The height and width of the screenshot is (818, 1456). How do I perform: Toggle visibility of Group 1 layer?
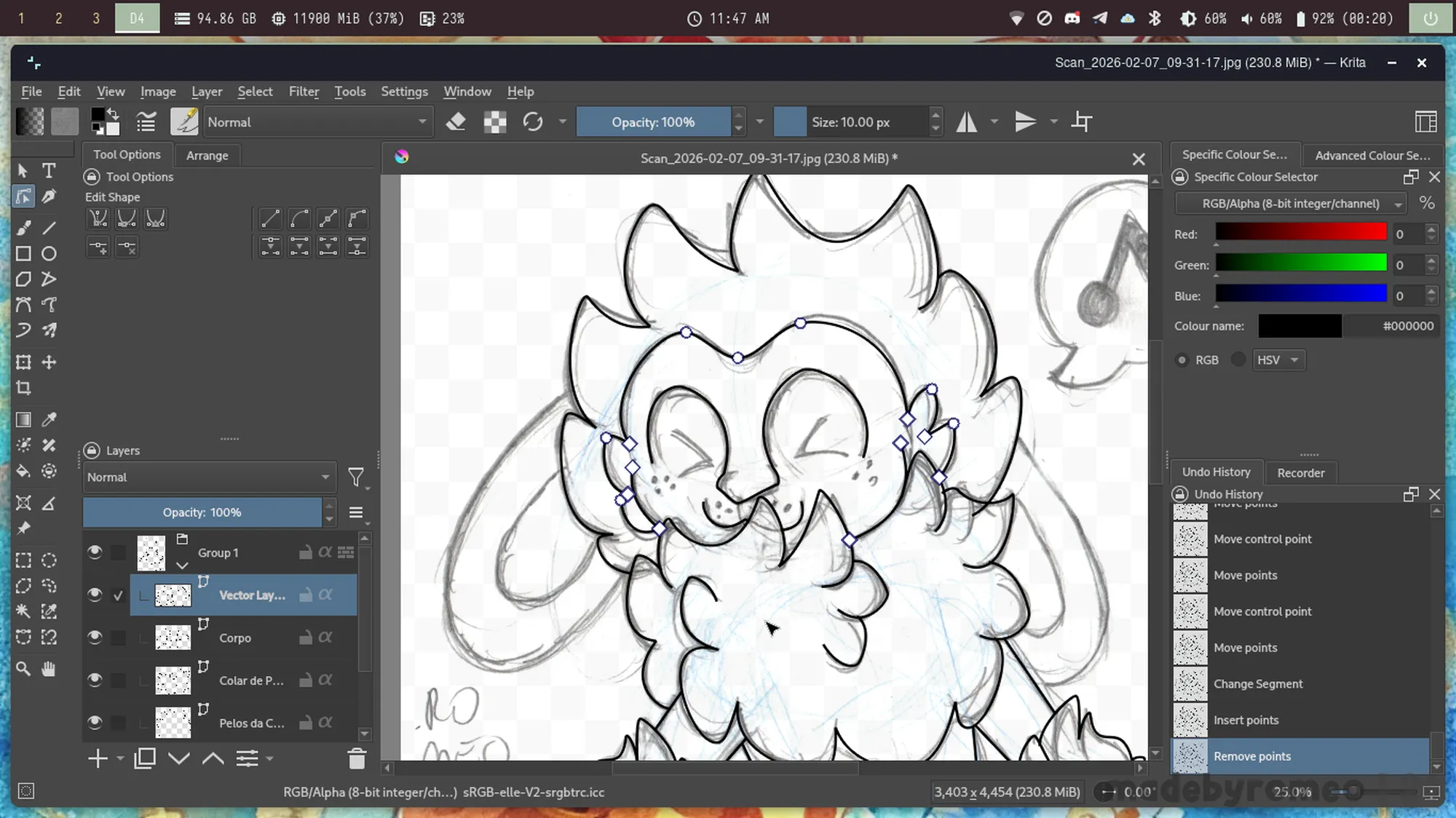click(95, 552)
